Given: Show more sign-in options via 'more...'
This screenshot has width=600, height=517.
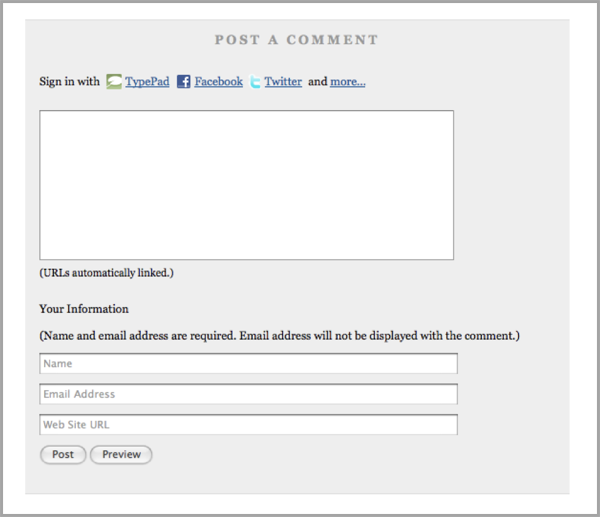Looking at the screenshot, I should tap(347, 82).
